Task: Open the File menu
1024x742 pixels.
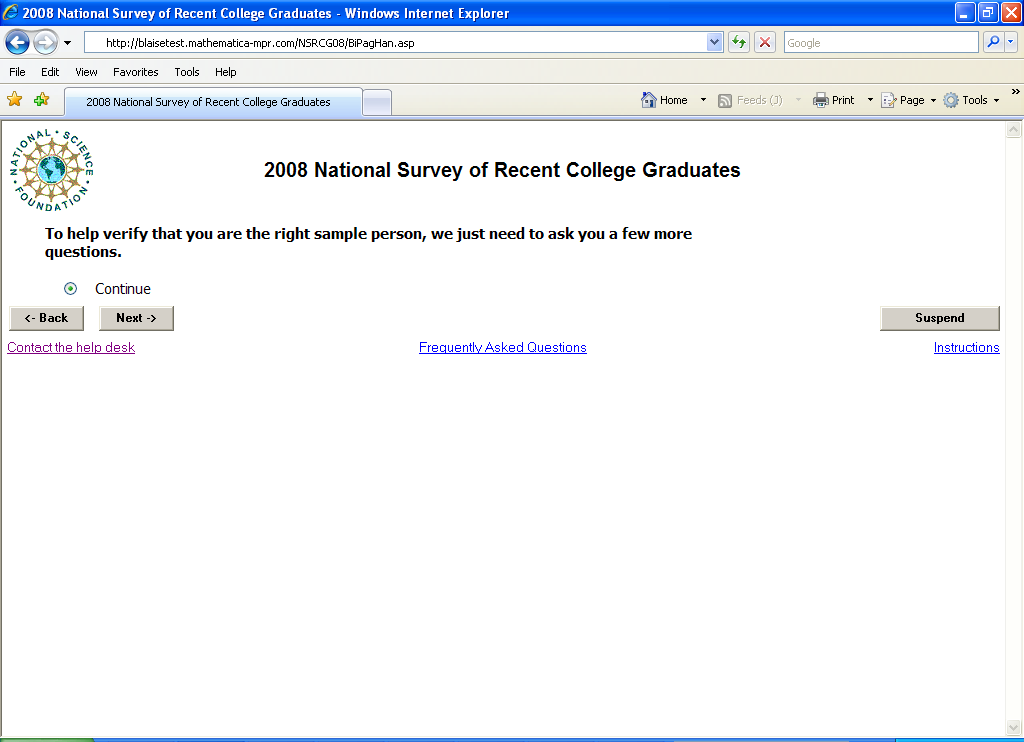Action: click(x=17, y=72)
